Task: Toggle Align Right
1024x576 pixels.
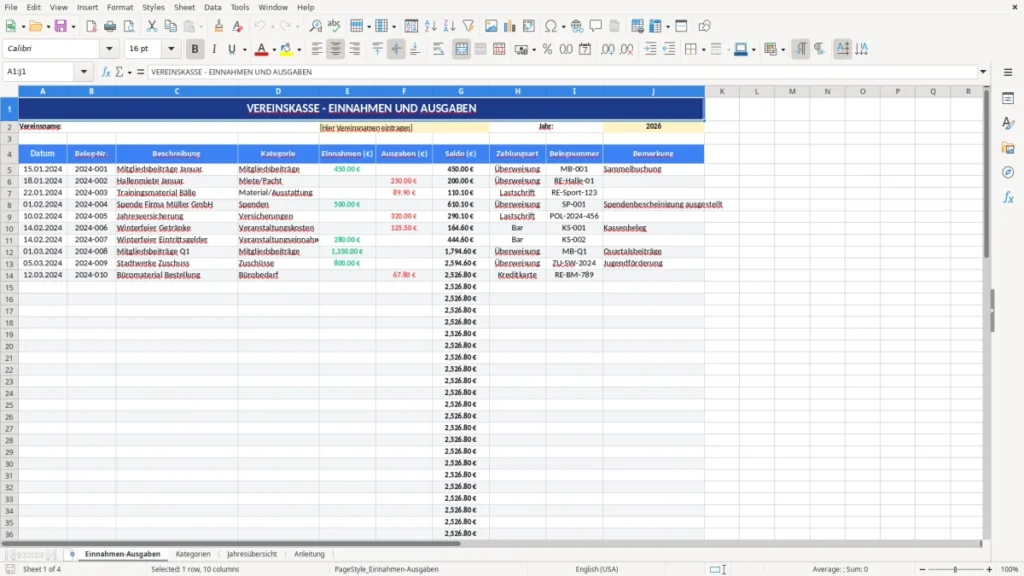Action: pyautogui.click(x=355, y=49)
